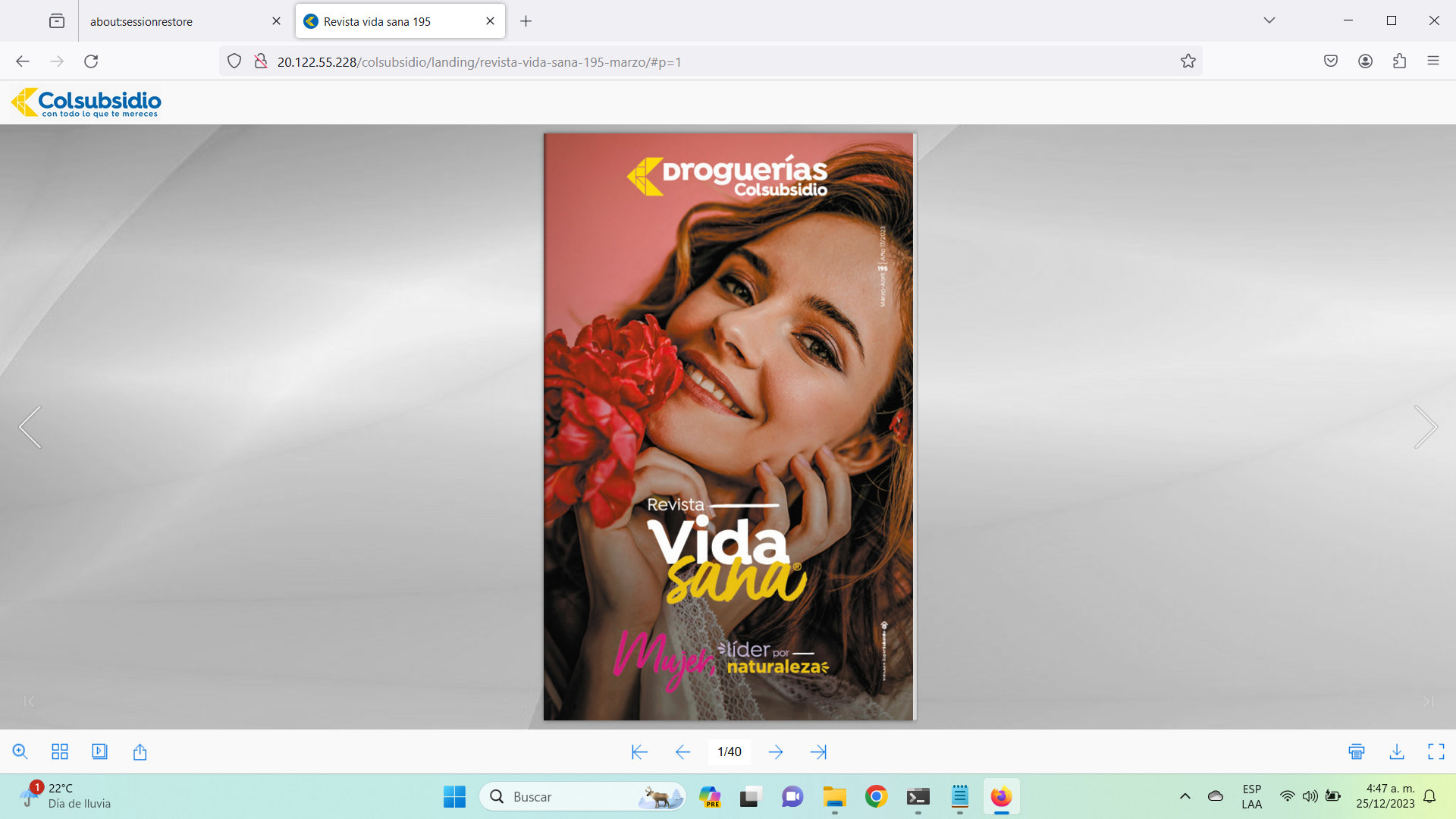Toggle fullscreen mode
This screenshot has height=819, width=1456.
1436,752
